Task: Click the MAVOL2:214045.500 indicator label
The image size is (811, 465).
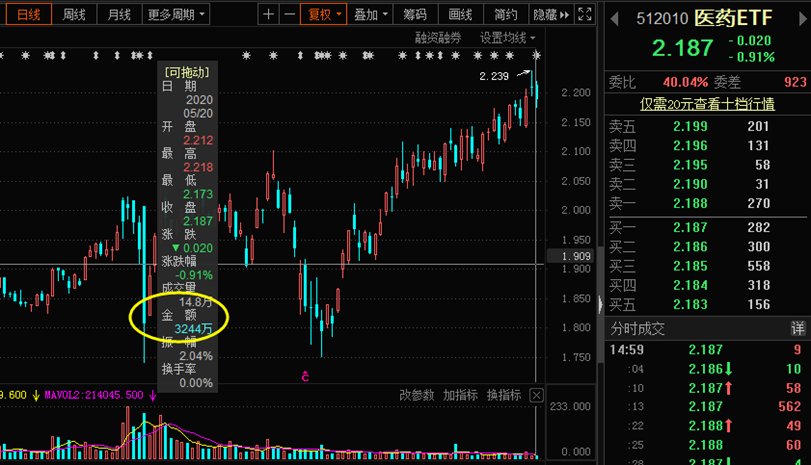Action: pyautogui.click(x=94, y=396)
